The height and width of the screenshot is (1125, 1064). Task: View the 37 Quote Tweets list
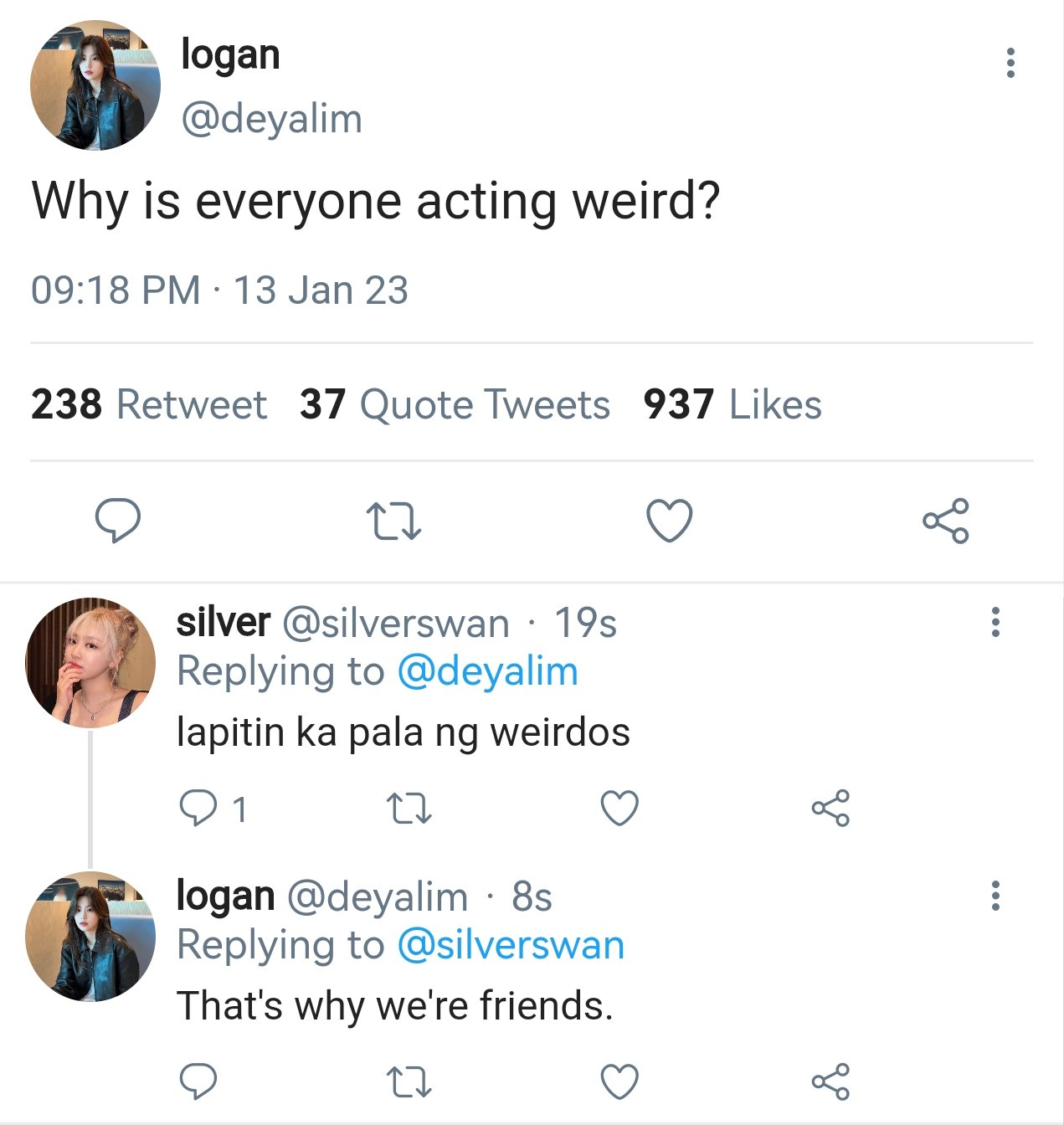(455, 404)
